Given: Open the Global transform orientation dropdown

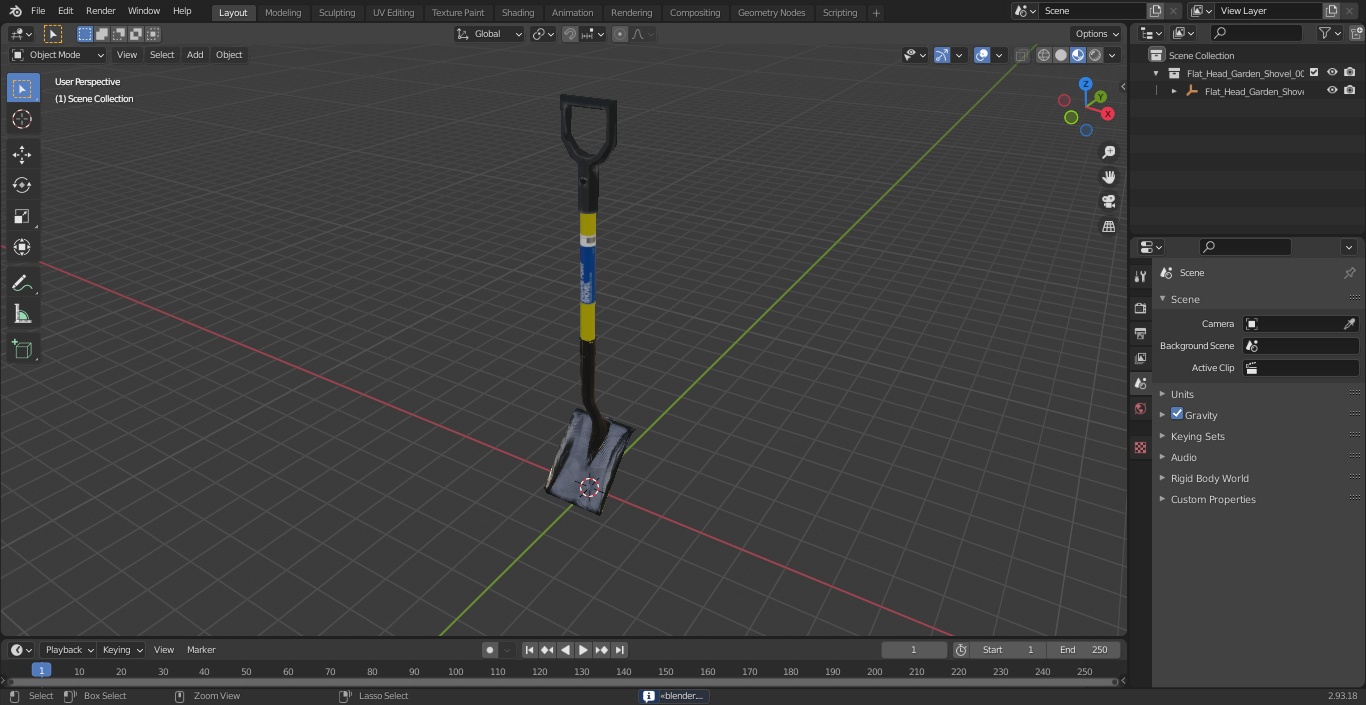Looking at the screenshot, I should click(490, 34).
